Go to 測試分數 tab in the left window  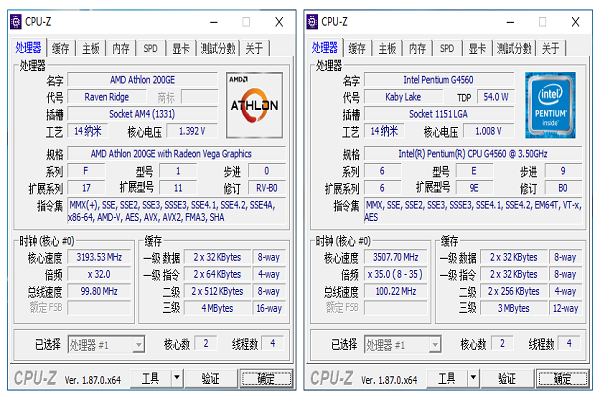(218, 48)
